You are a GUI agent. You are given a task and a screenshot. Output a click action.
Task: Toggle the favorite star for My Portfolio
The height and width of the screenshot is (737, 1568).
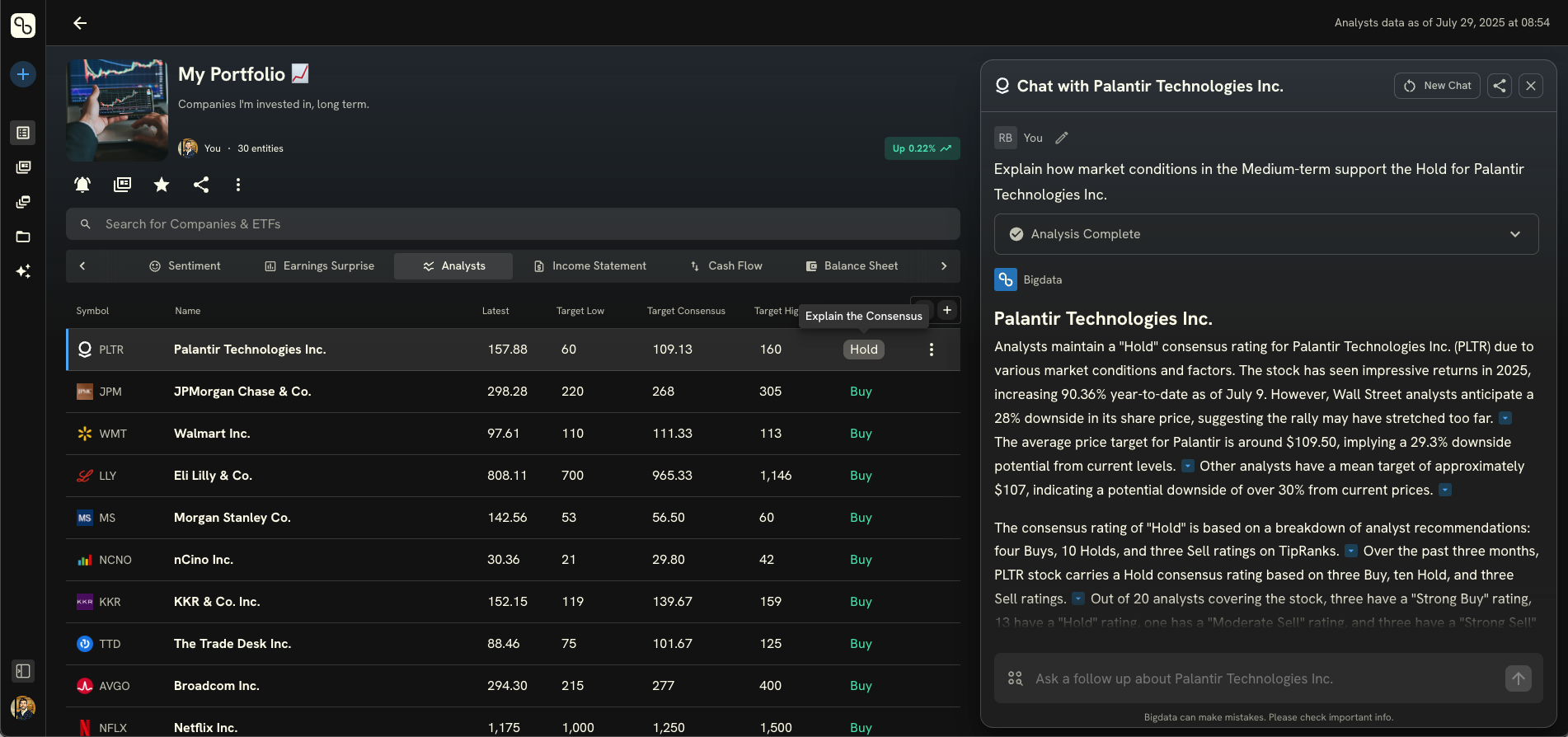162,185
